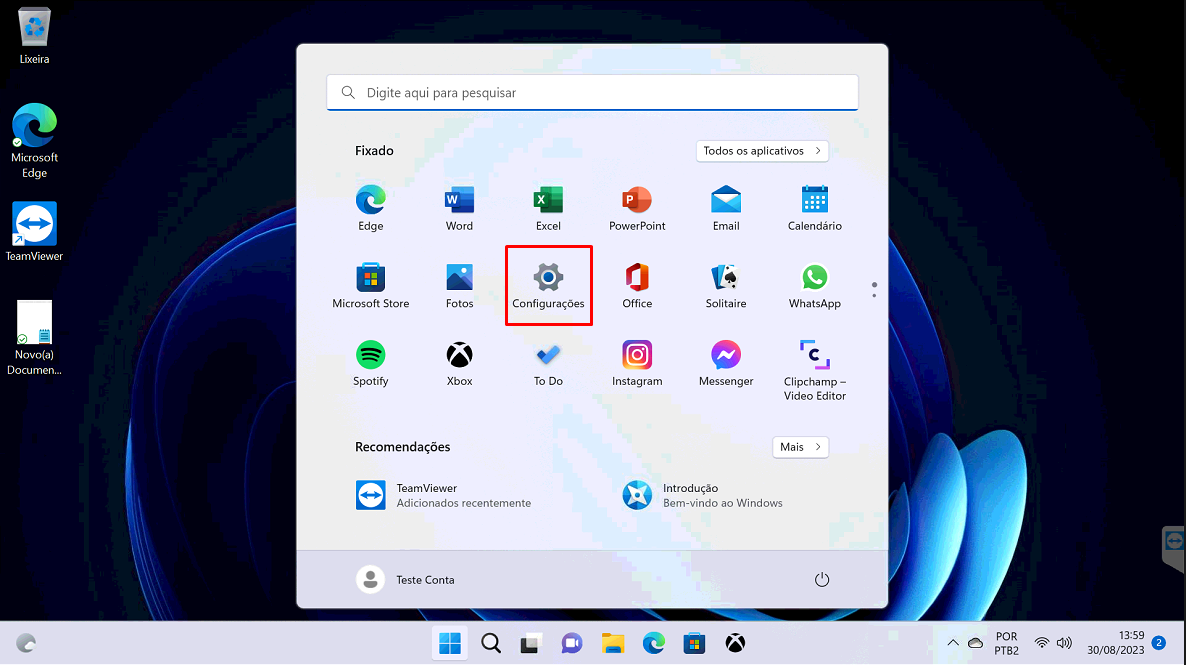Launch the Xbox app in Start menu
The width and height of the screenshot is (1186, 665).
pyautogui.click(x=459, y=364)
